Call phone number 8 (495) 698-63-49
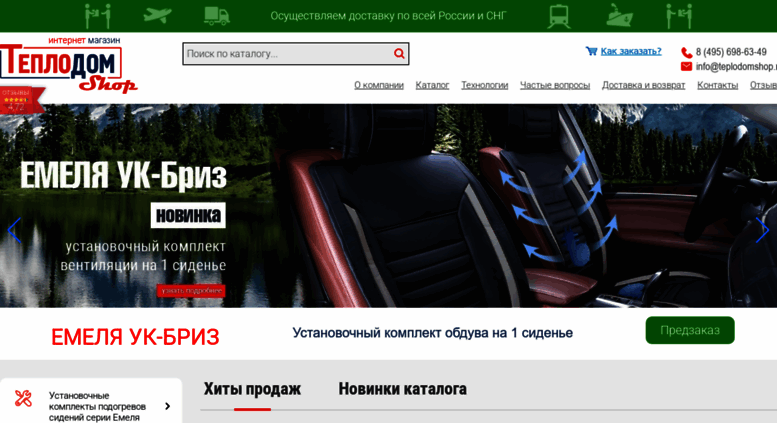Screen dimensions: 777x423 point(731,52)
